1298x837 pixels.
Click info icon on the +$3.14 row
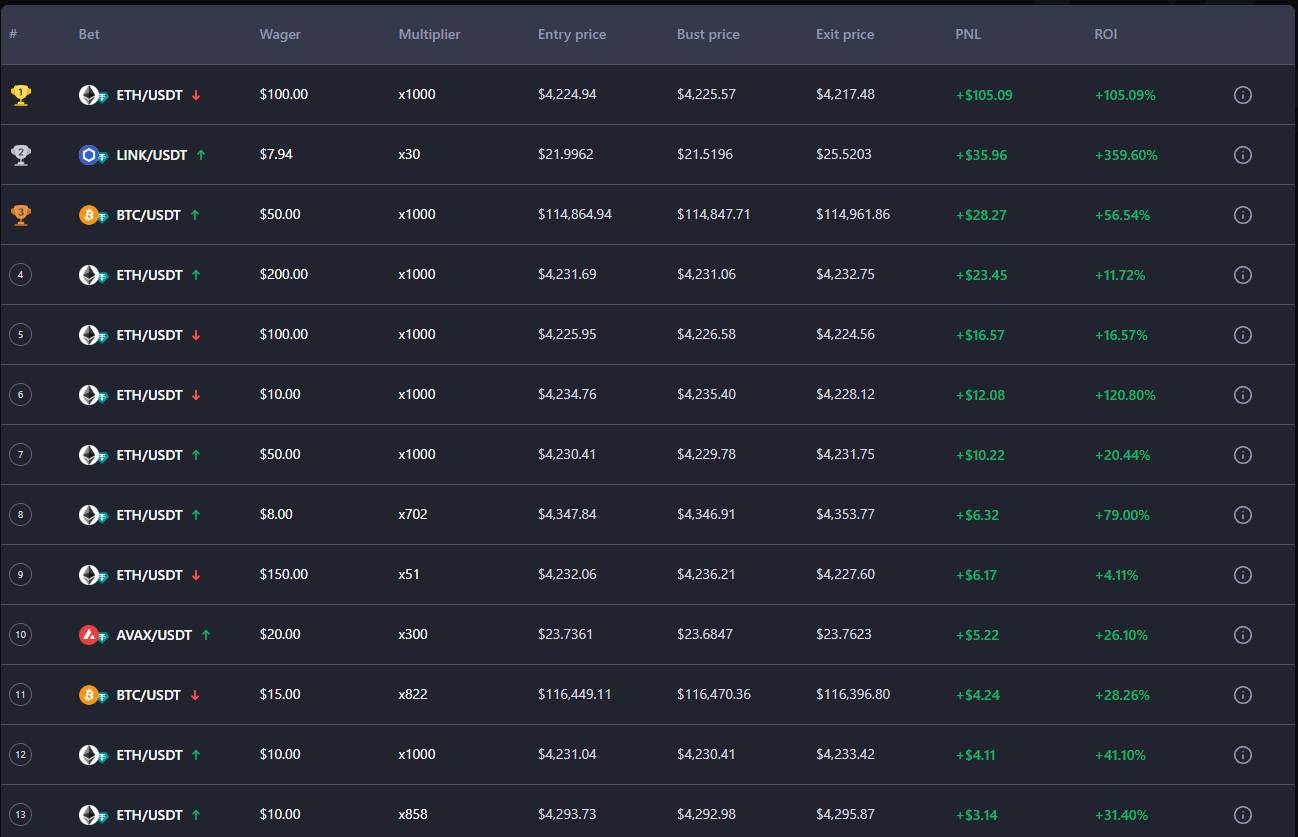coord(1243,815)
